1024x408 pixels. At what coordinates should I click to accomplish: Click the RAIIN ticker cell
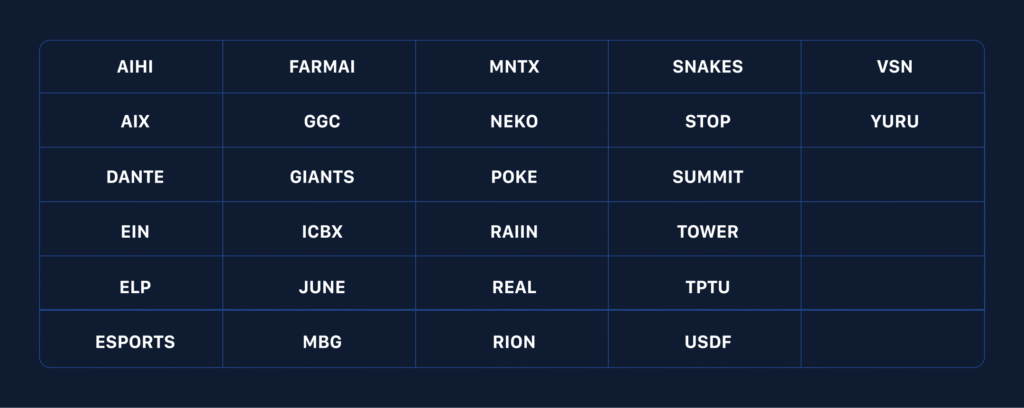pos(514,232)
